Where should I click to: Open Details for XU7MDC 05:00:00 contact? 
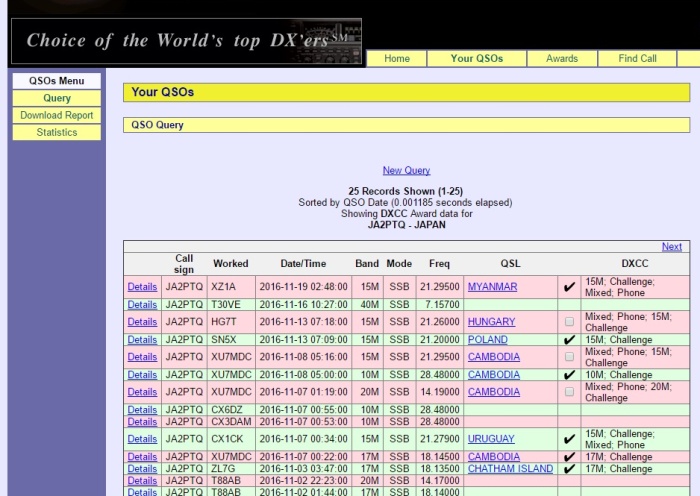tap(142, 375)
